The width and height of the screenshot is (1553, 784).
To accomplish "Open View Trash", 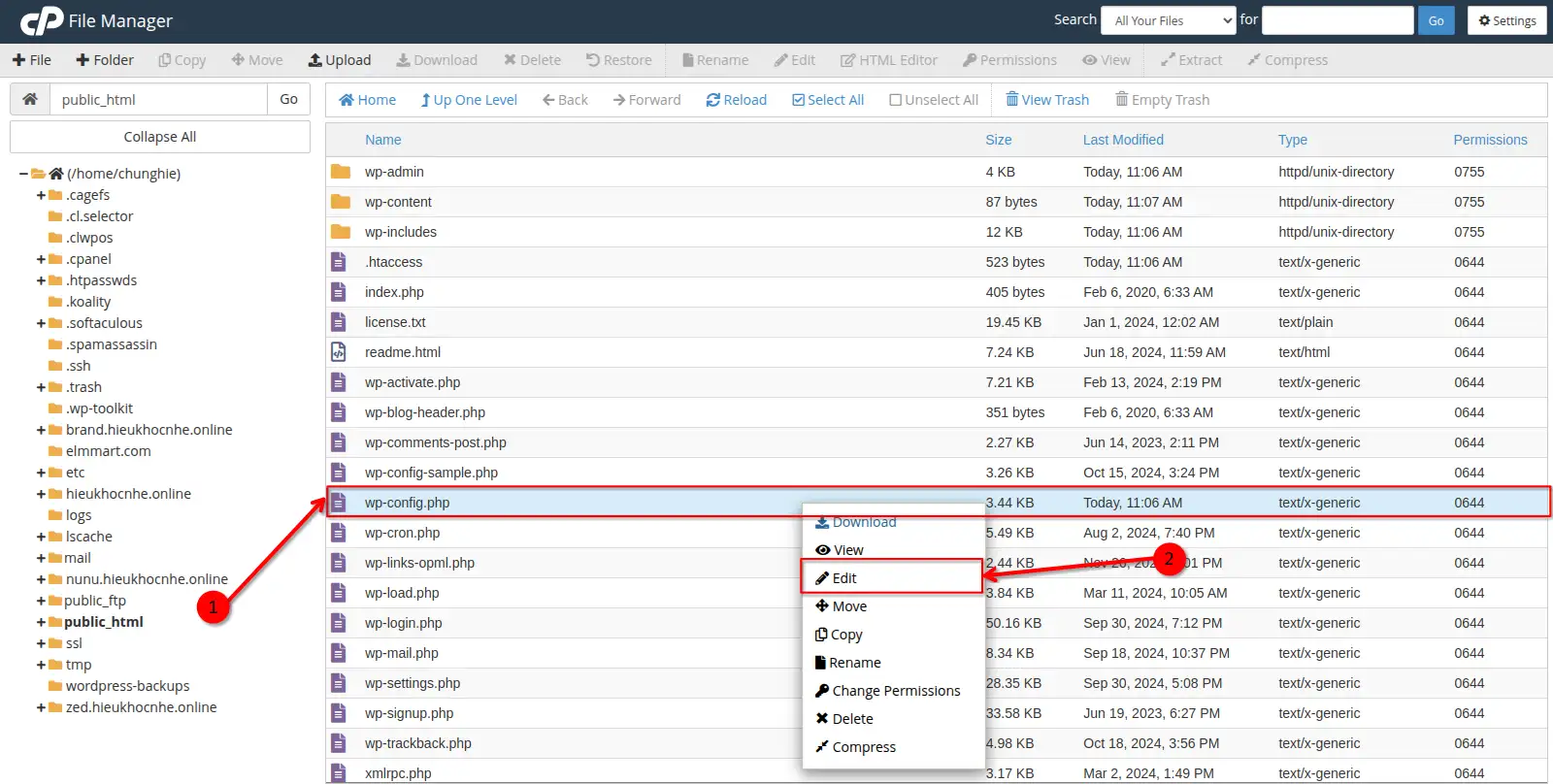I will [1047, 100].
